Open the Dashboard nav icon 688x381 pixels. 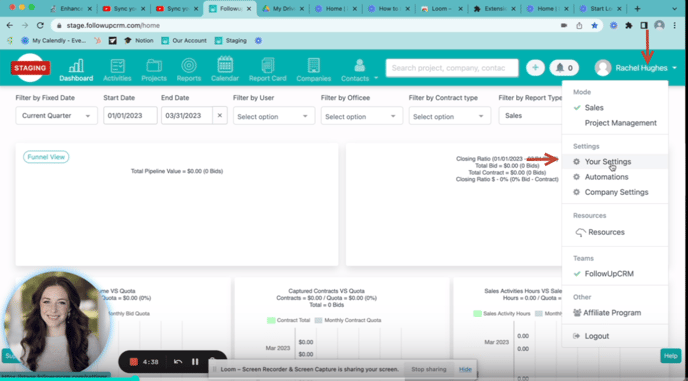[x=76, y=70]
